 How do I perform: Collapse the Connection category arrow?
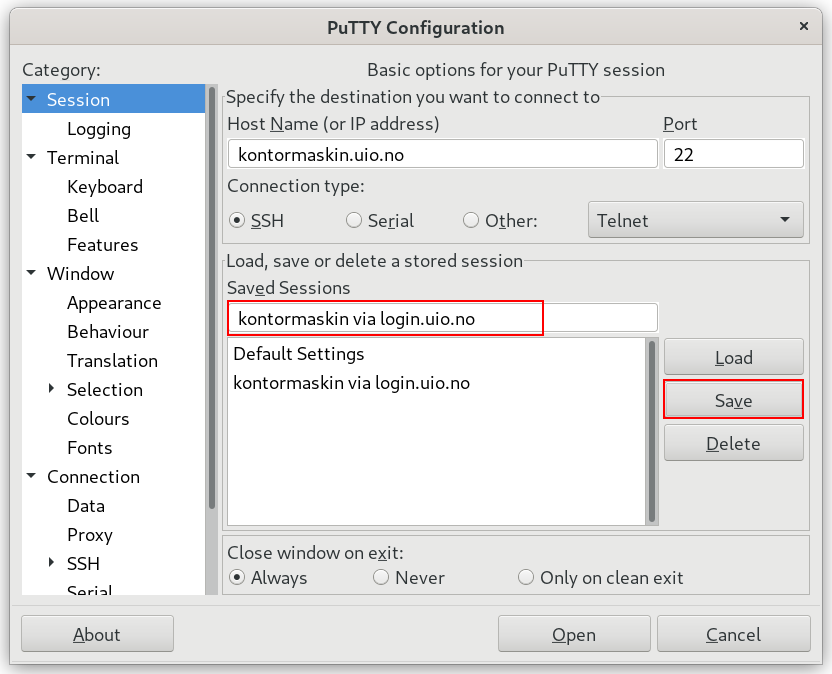click(31, 476)
